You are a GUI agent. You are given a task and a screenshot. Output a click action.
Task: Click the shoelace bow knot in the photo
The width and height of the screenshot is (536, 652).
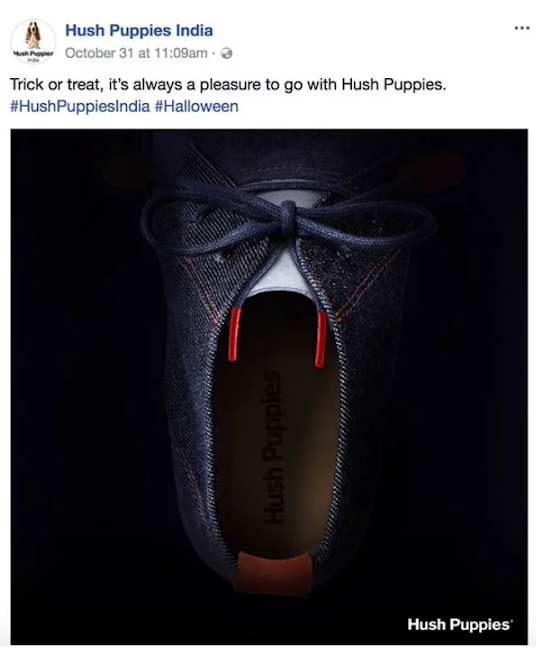(288, 215)
